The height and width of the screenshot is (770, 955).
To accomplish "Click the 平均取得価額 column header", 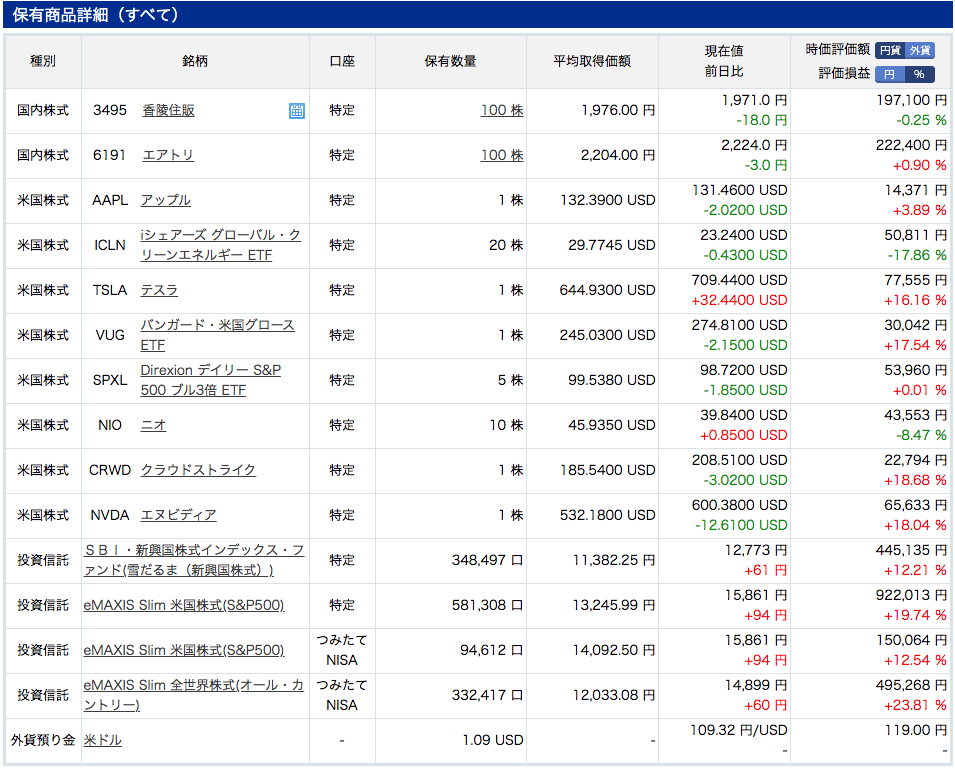I will pos(592,61).
